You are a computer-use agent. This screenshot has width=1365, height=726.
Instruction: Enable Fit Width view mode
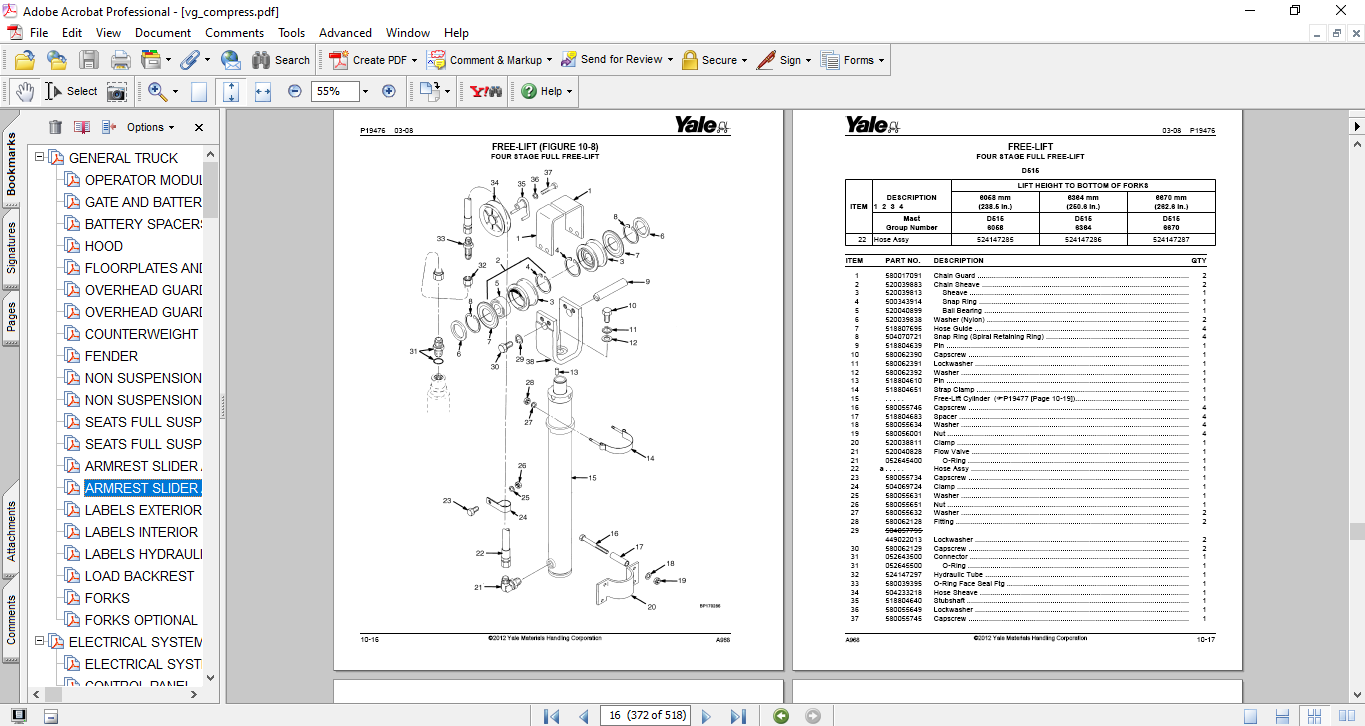pos(263,91)
